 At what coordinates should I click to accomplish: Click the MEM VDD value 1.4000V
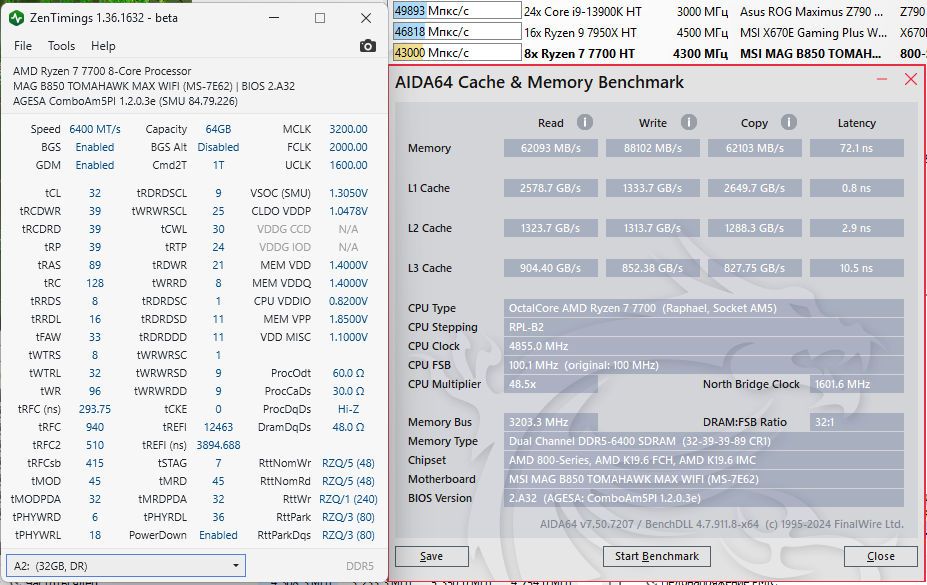[x=348, y=265]
